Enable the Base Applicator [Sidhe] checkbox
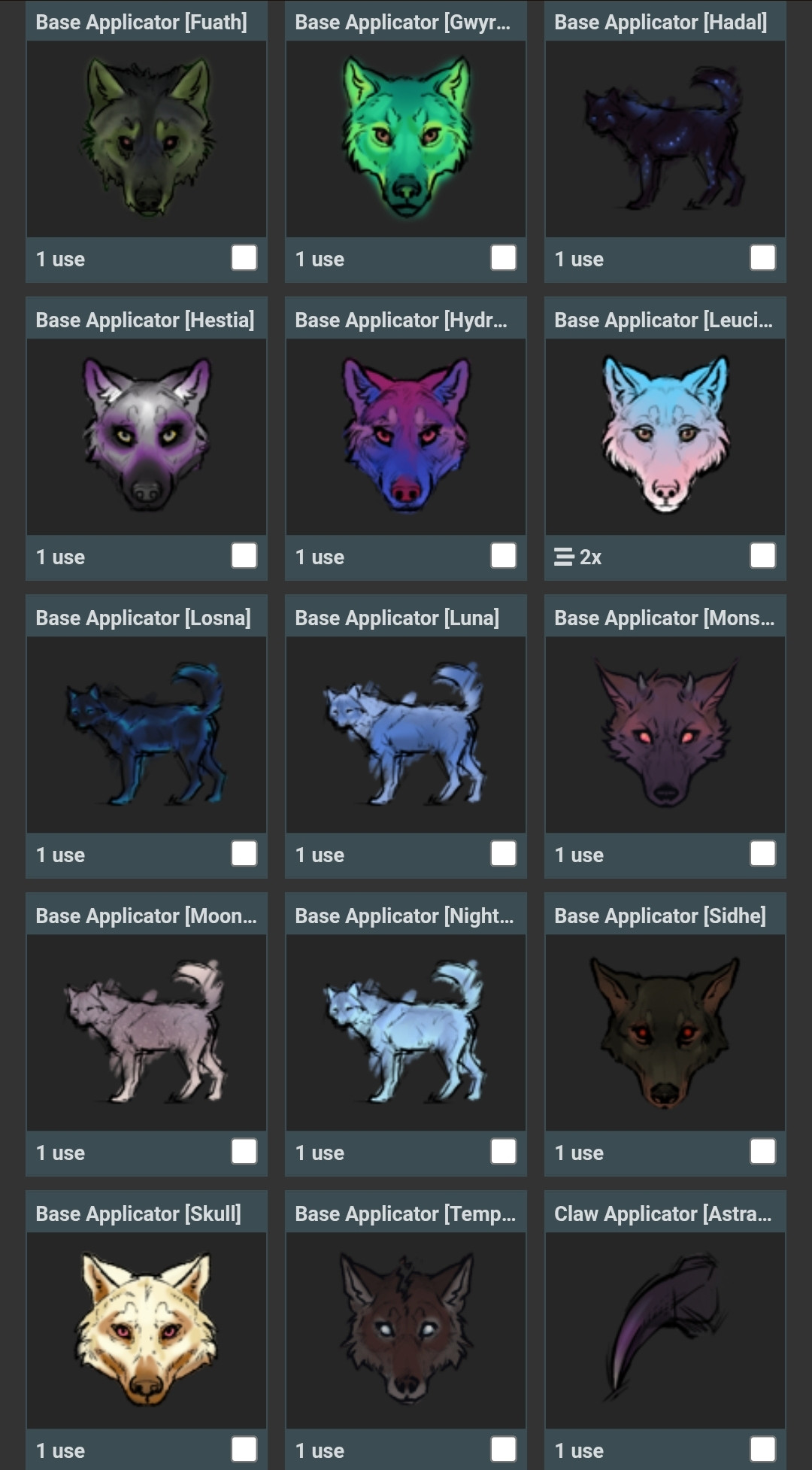The image size is (812, 1470). point(763,1152)
